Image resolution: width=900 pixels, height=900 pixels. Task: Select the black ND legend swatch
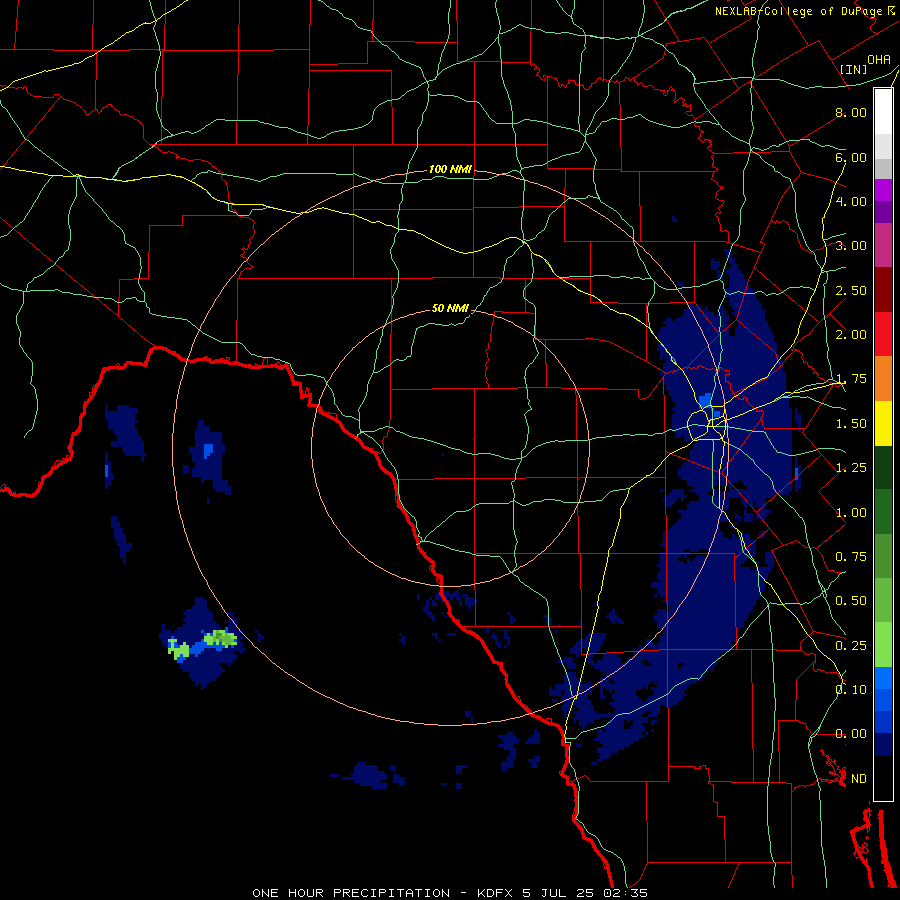click(x=883, y=778)
